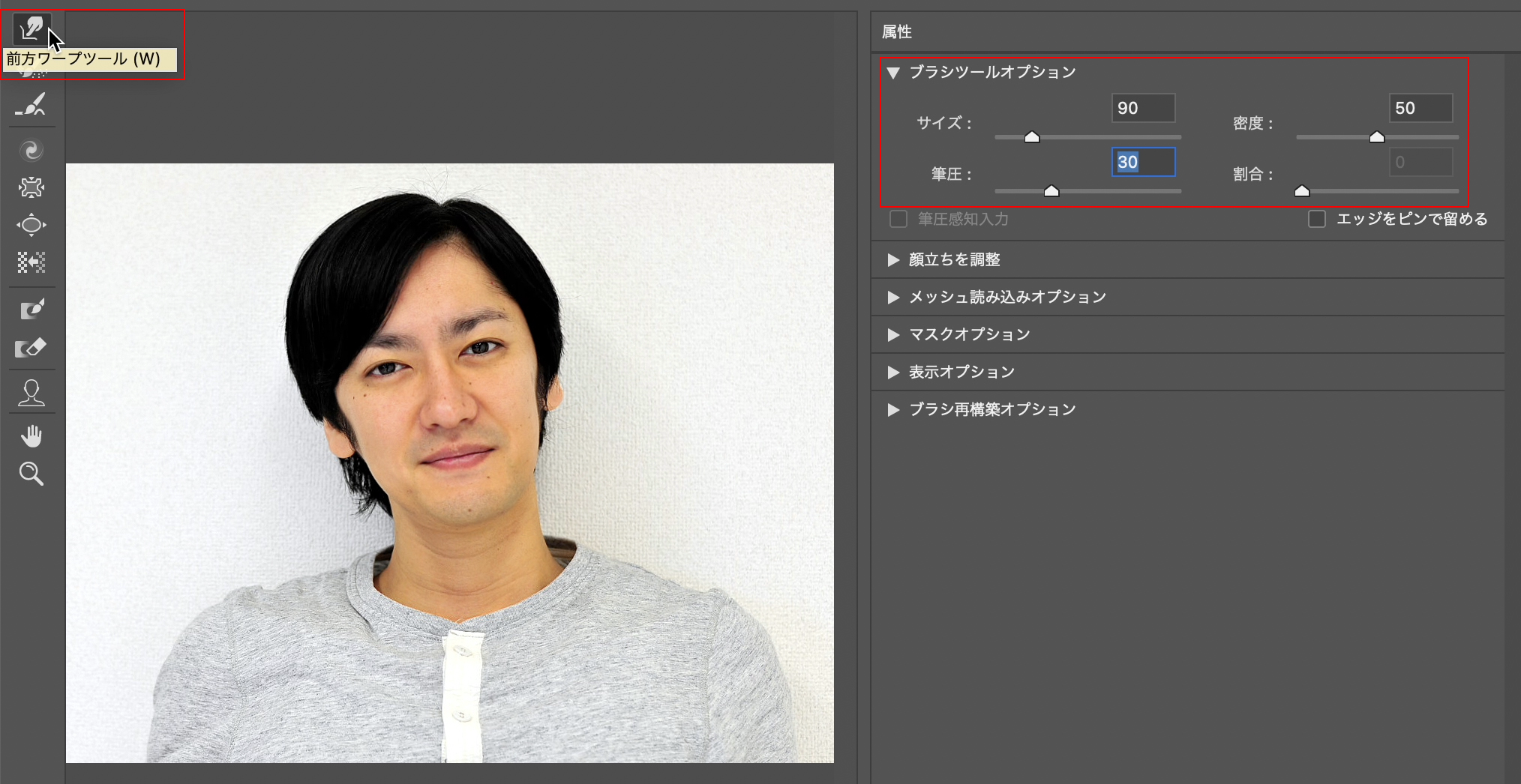
Task: Toggle the 筆圧感知入力 checkbox
Action: coord(898,219)
